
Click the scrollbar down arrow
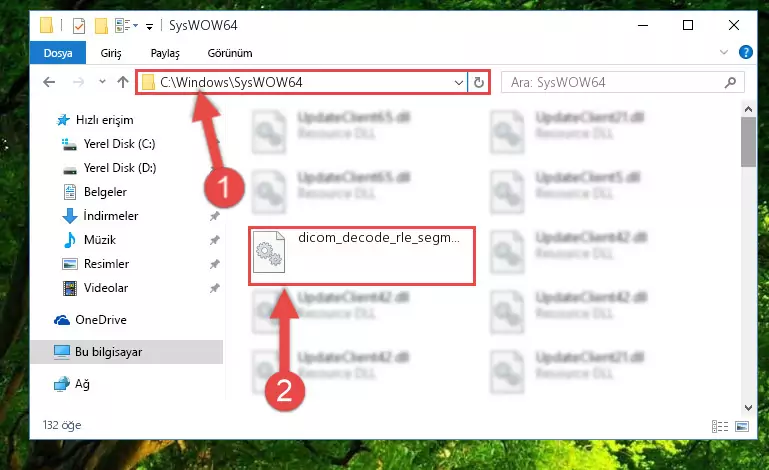click(748, 407)
